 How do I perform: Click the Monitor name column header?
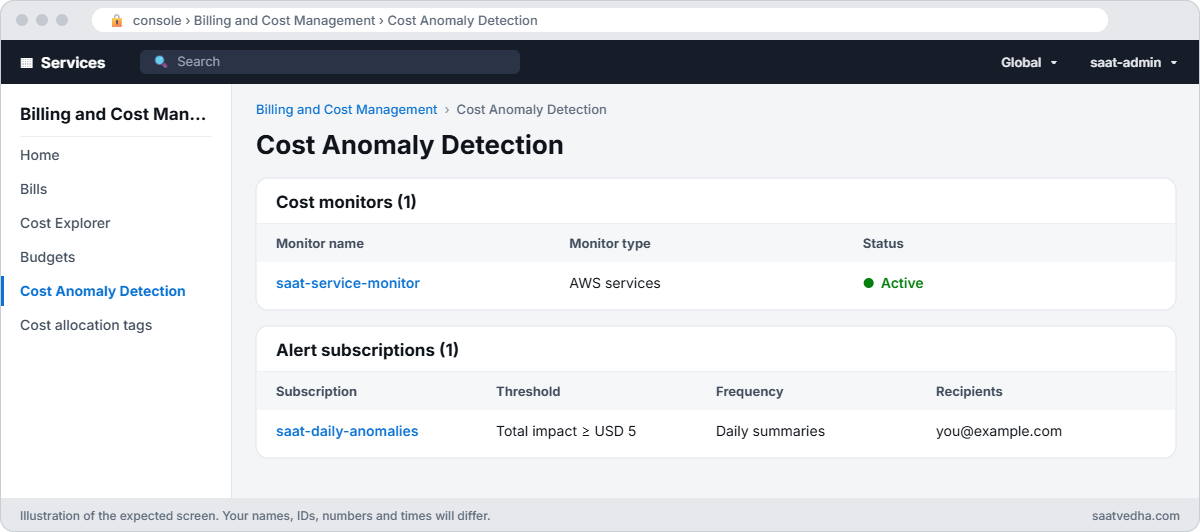click(320, 243)
